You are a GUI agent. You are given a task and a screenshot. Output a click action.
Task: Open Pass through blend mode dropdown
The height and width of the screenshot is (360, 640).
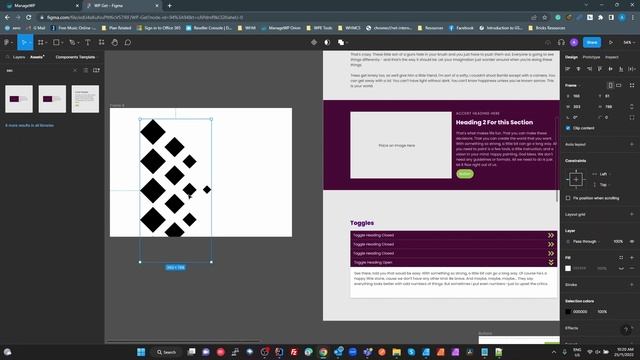click(586, 242)
